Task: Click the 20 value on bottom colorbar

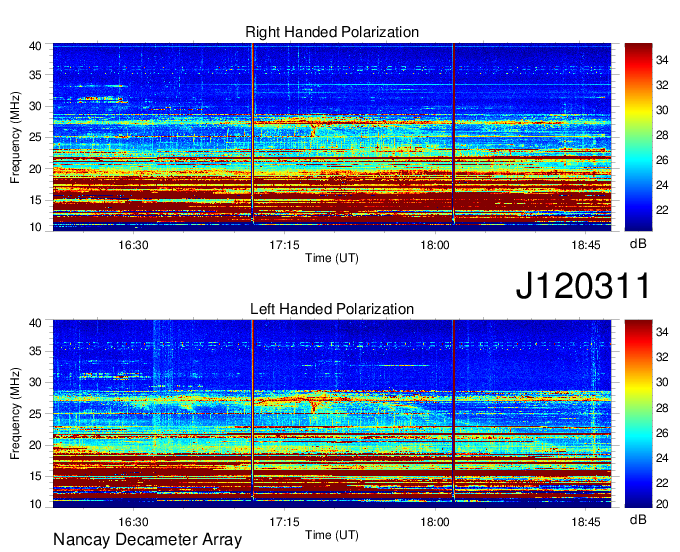Action: (x=662, y=503)
